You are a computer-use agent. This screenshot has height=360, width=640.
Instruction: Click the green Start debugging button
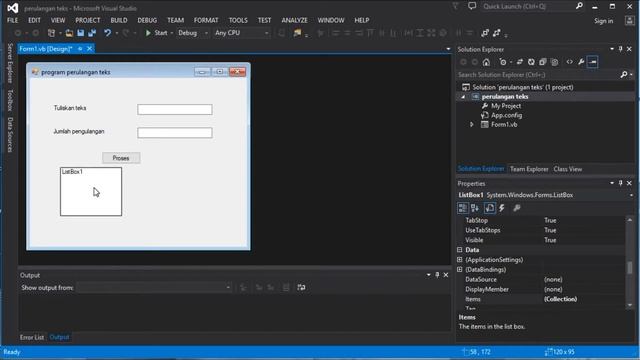click(x=157, y=33)
